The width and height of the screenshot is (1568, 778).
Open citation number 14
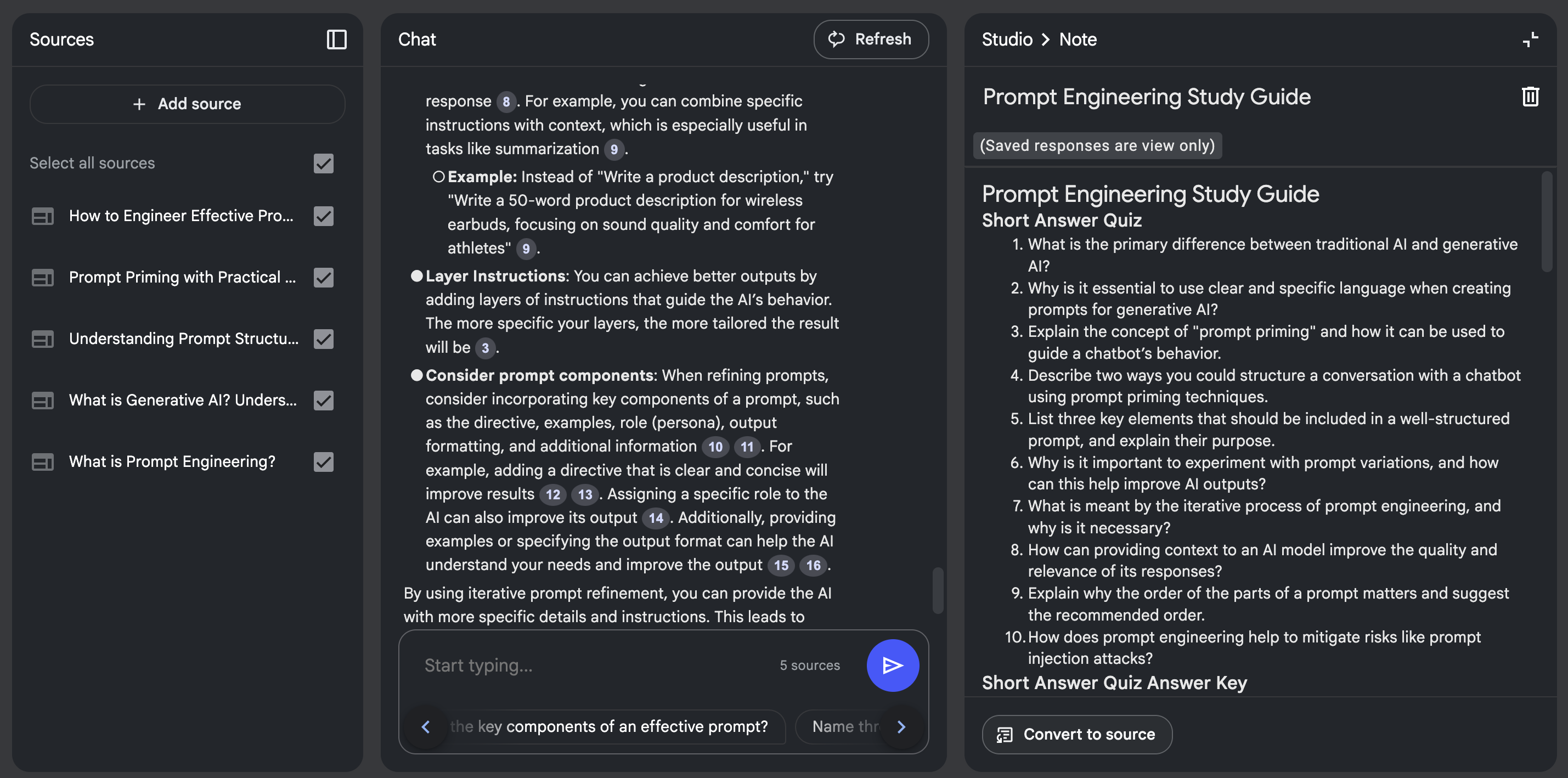[656, 518]
